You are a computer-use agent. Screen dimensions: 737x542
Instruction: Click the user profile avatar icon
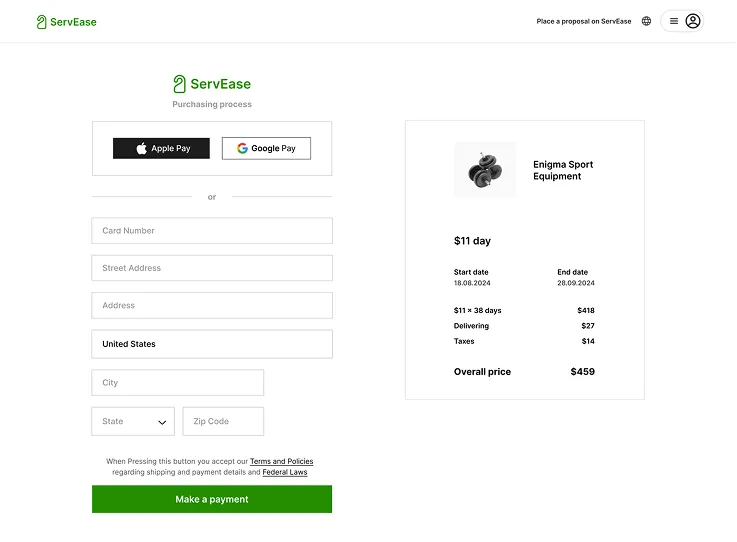tap(693, 21)
